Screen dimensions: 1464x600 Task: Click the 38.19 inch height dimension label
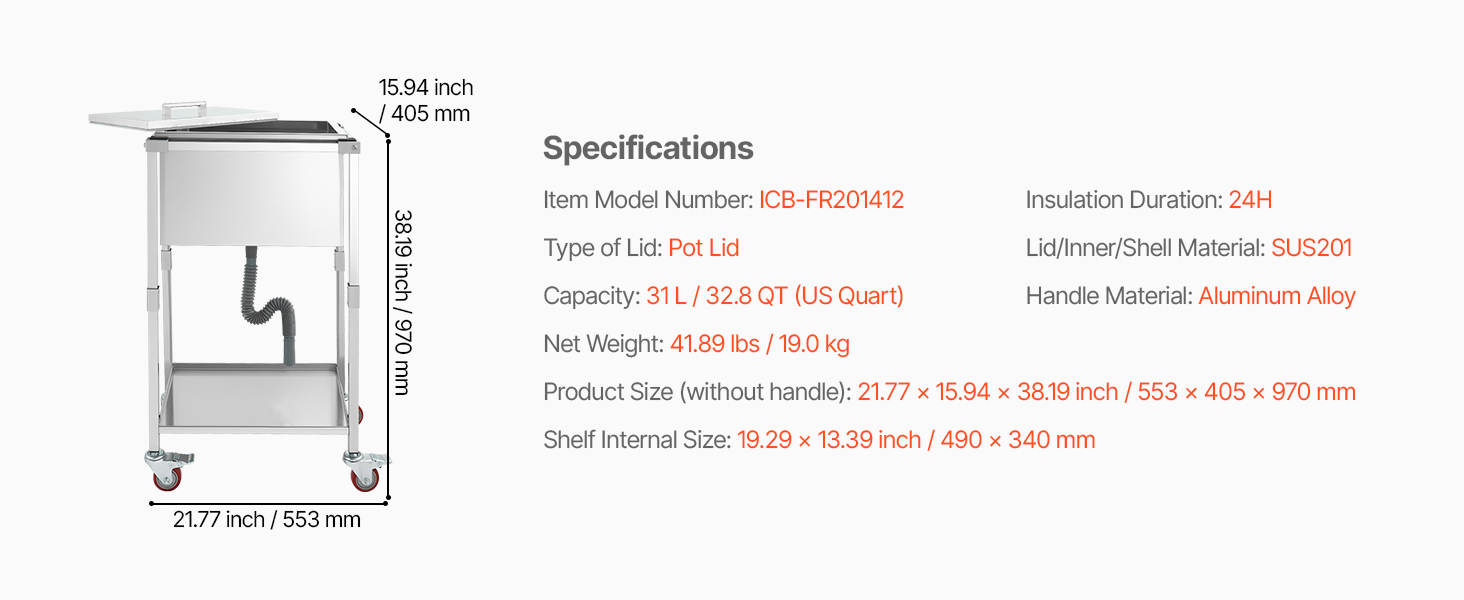(x=403, y=302)
